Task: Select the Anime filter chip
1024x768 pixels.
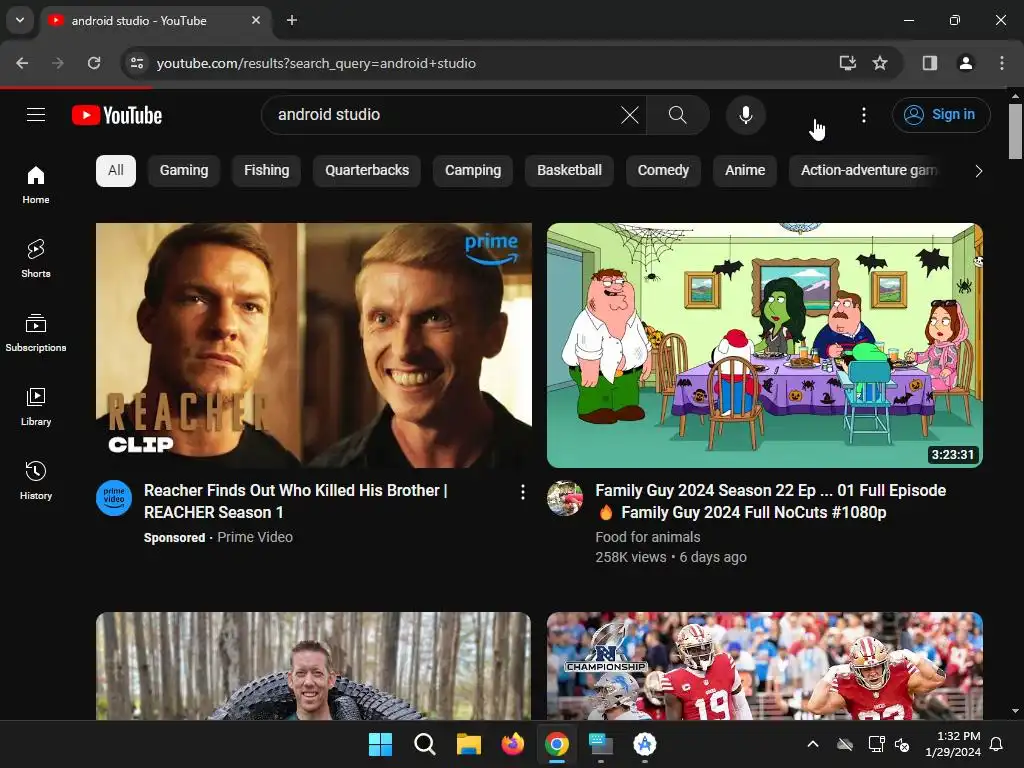Action: 744,170
